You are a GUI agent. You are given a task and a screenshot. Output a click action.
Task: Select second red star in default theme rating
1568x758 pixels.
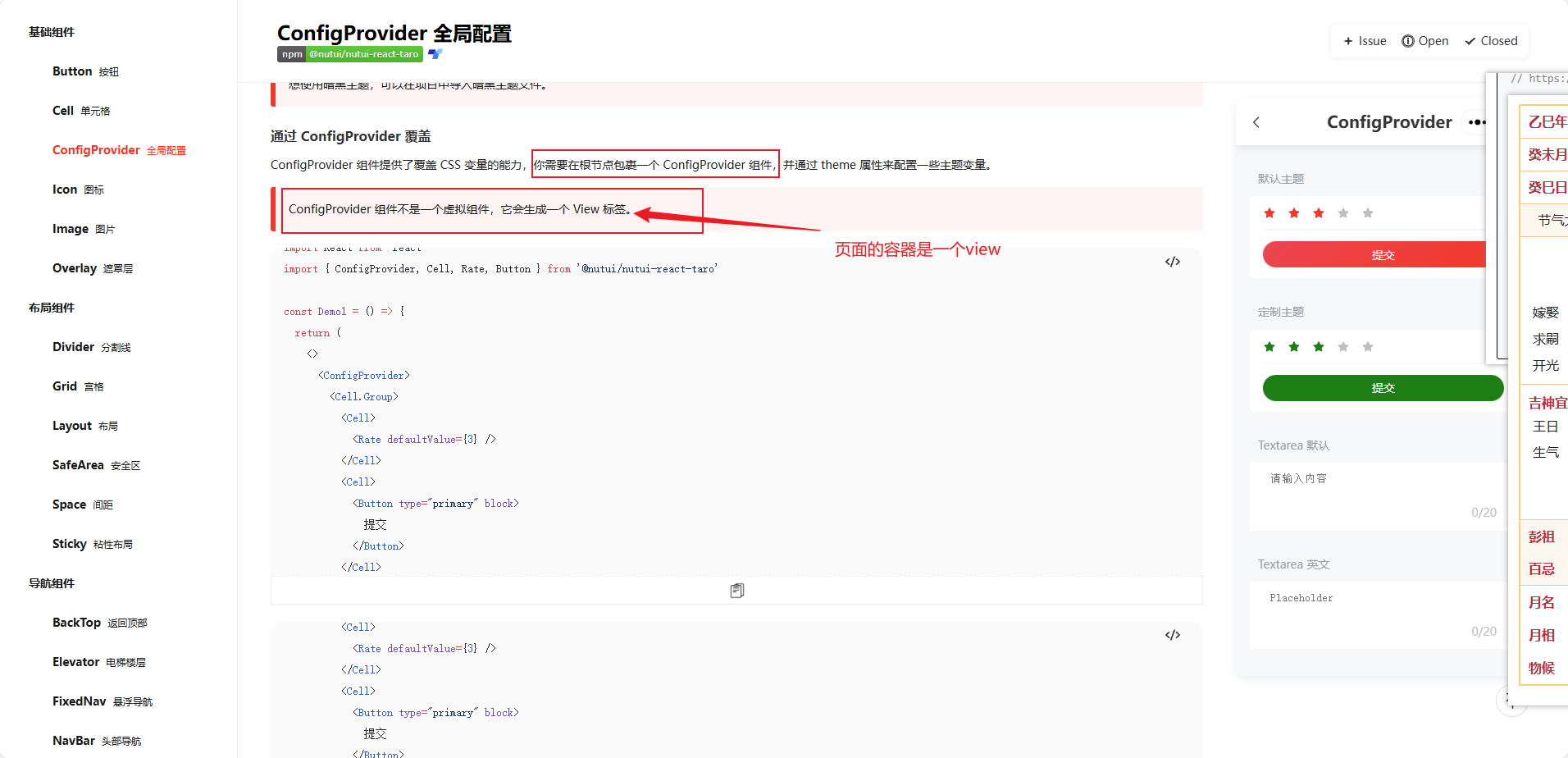point(1294,213)
